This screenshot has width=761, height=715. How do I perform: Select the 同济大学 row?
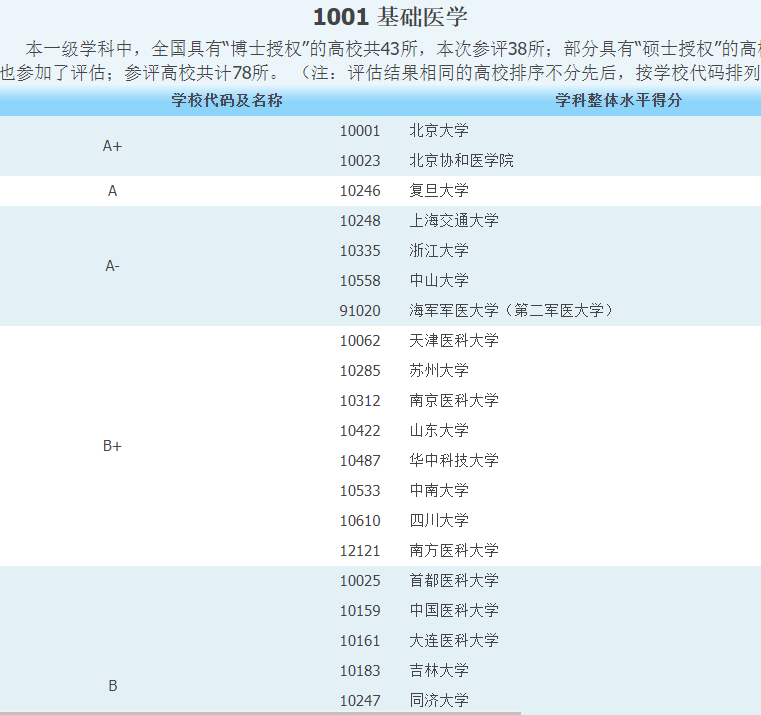pyautogui.click(x=438, y=701)
